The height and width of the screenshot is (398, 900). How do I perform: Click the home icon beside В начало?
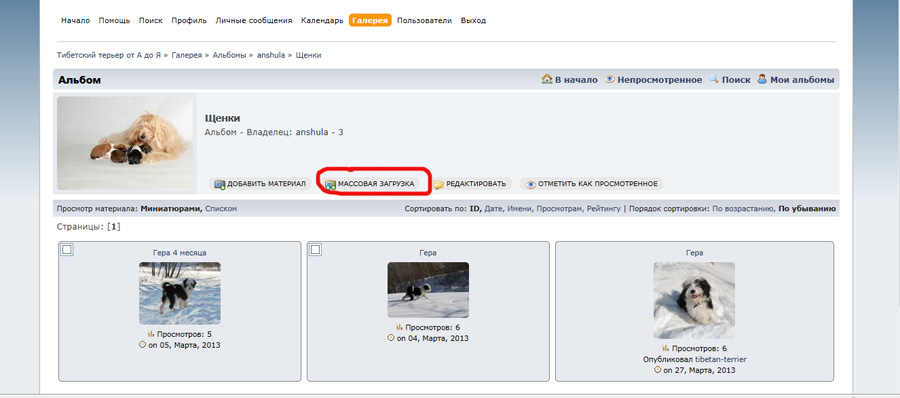pyautogui.click(x=547, y=79)
